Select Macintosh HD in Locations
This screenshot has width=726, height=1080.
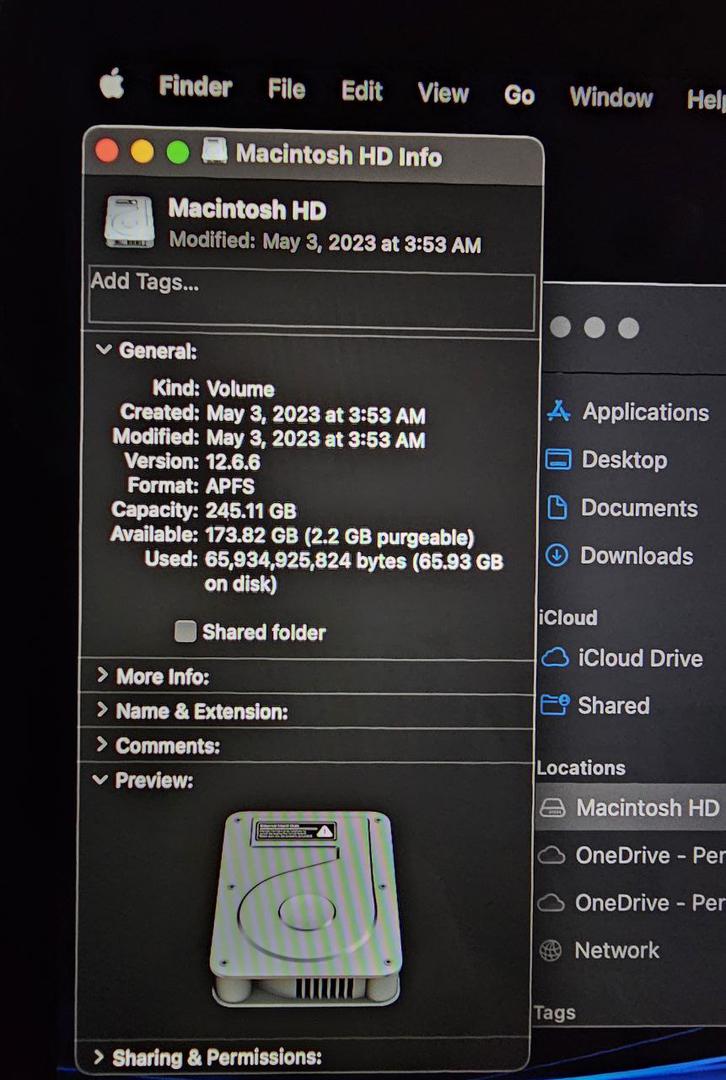pos(647,807)
